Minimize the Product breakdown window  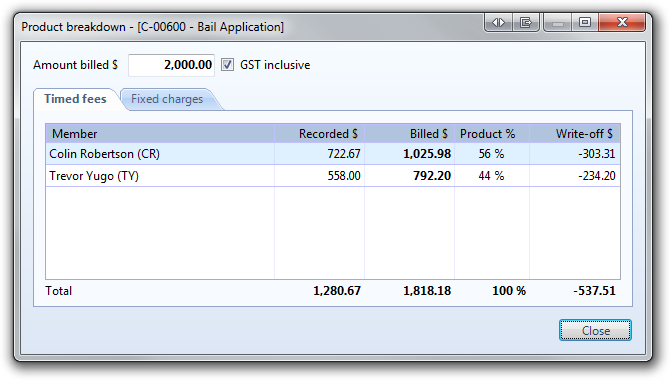click(x=558, y=22)
